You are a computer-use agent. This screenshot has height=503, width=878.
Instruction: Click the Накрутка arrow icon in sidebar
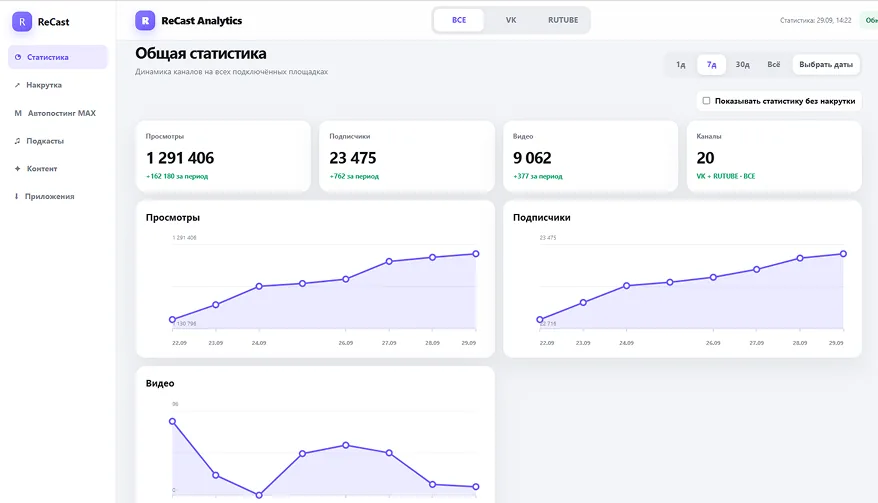(x=17, y=85)
